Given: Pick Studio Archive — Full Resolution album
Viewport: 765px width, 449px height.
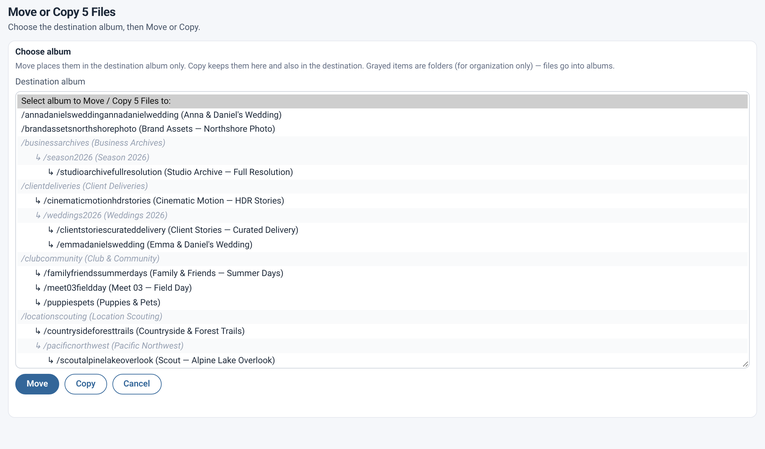Looking at the screenshot, I should [382, 172].
